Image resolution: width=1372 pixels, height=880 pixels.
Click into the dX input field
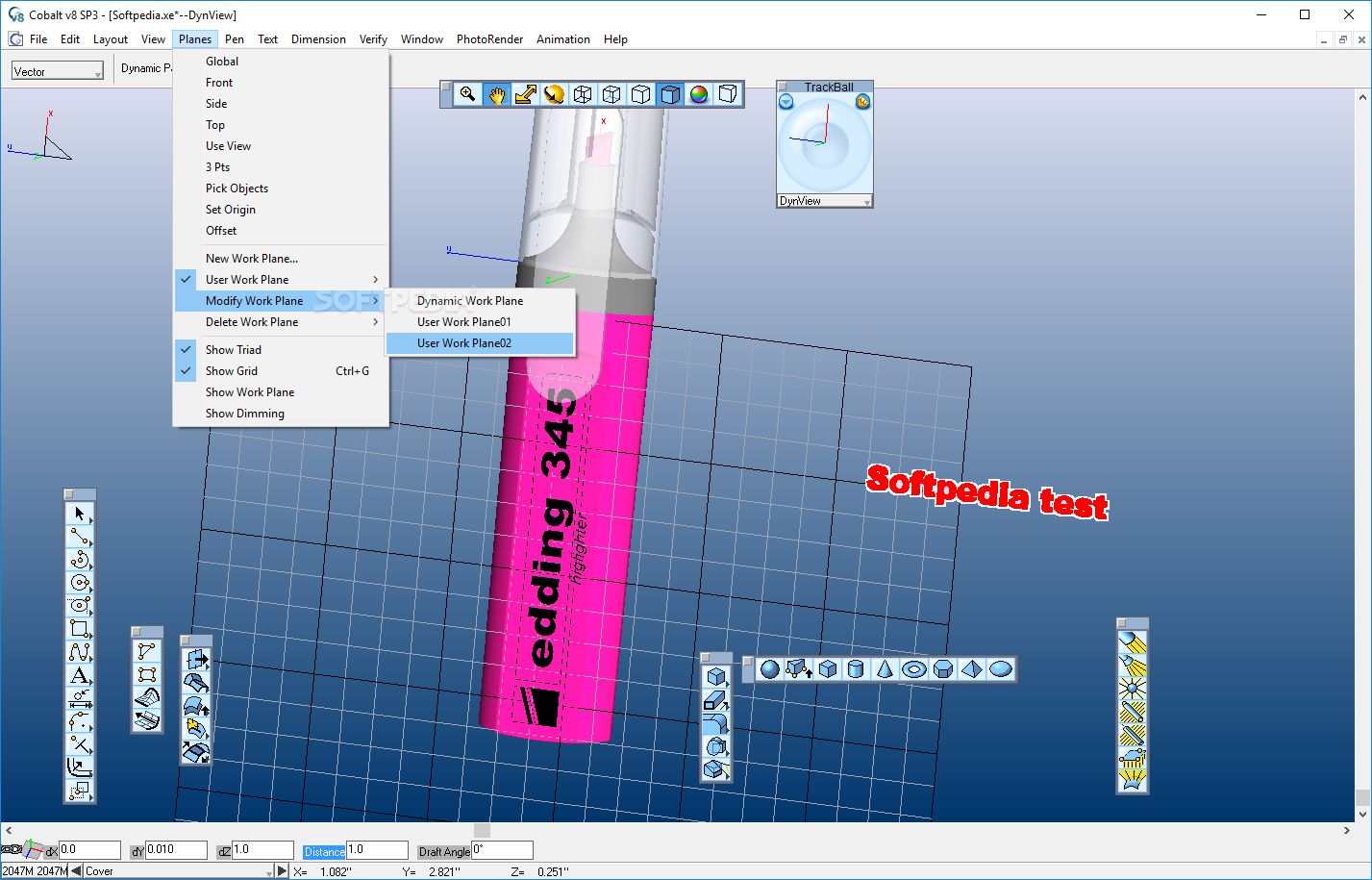coord(90,850)
